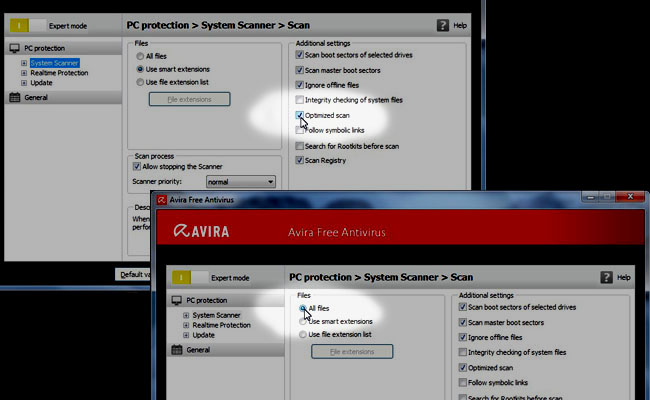Viewport: 650px width, 400px height.
Task: Click Help link in front Avira window
Action: tap(623, 277)
